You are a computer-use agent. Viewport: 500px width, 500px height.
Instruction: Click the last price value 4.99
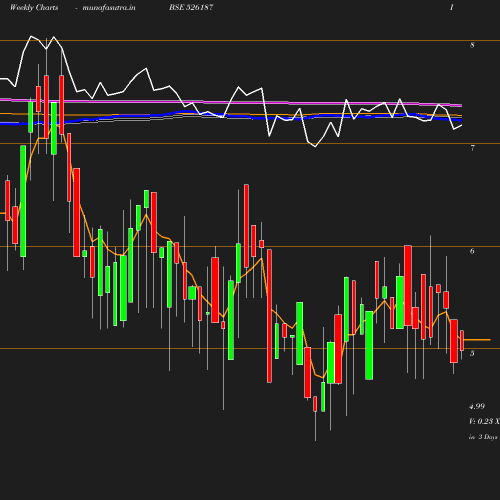(x=477, y=406)
